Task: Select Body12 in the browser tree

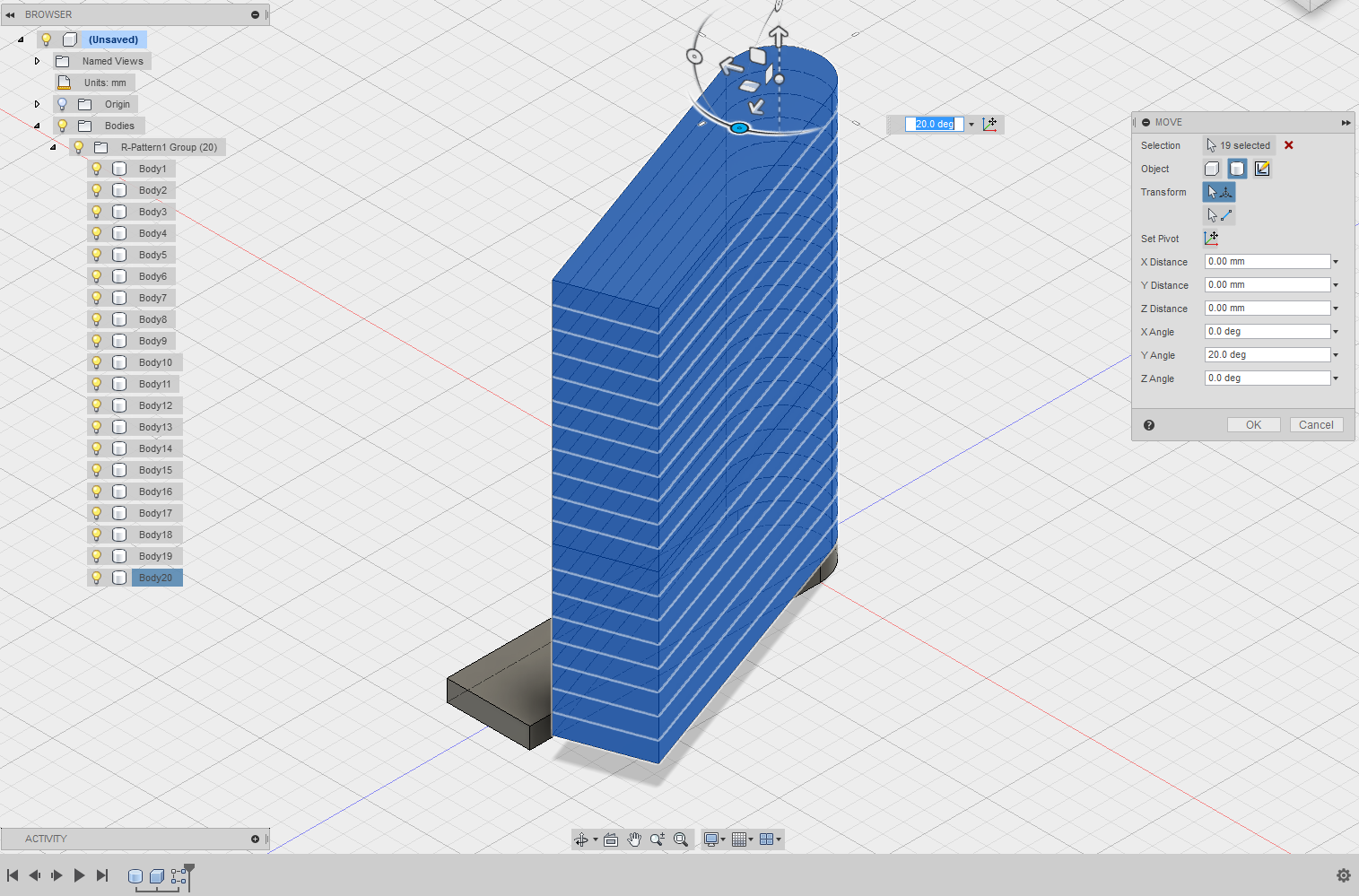Action: click(155, 405)
